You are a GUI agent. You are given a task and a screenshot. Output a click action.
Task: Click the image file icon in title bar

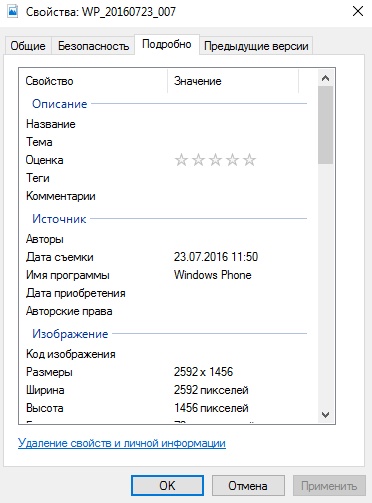click(x=13, y=12)
